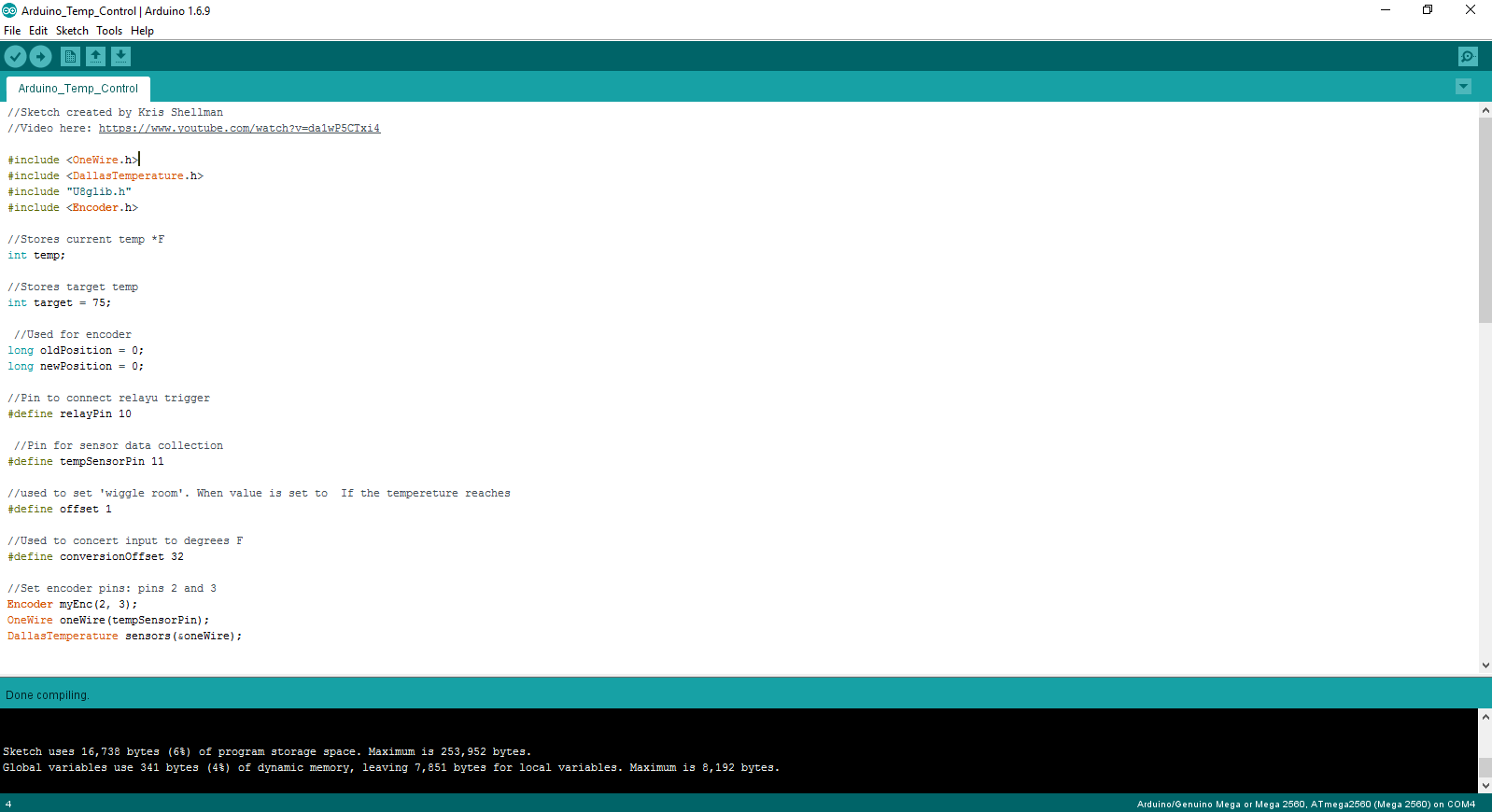Screen dimensions: 1492x812
Task: Create a new sketch with New icon
Action: [70, 57]
